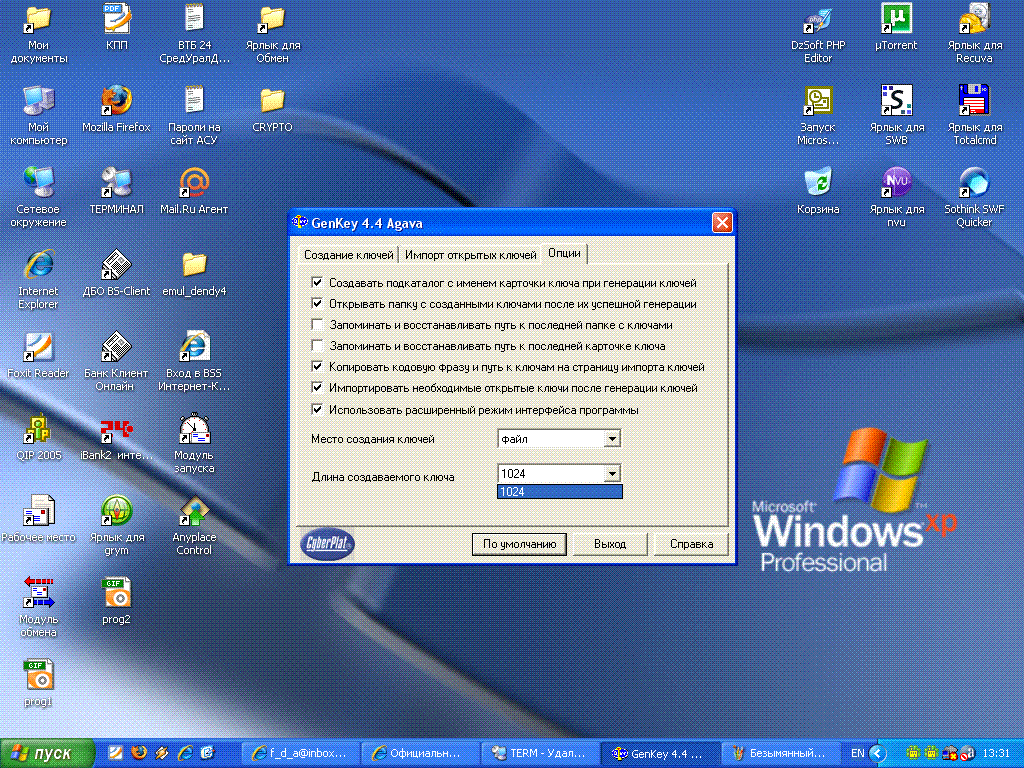
Task: Enable 'Запоминать путь к последней папке' checkbox
Action: click(x=318, y=325)
